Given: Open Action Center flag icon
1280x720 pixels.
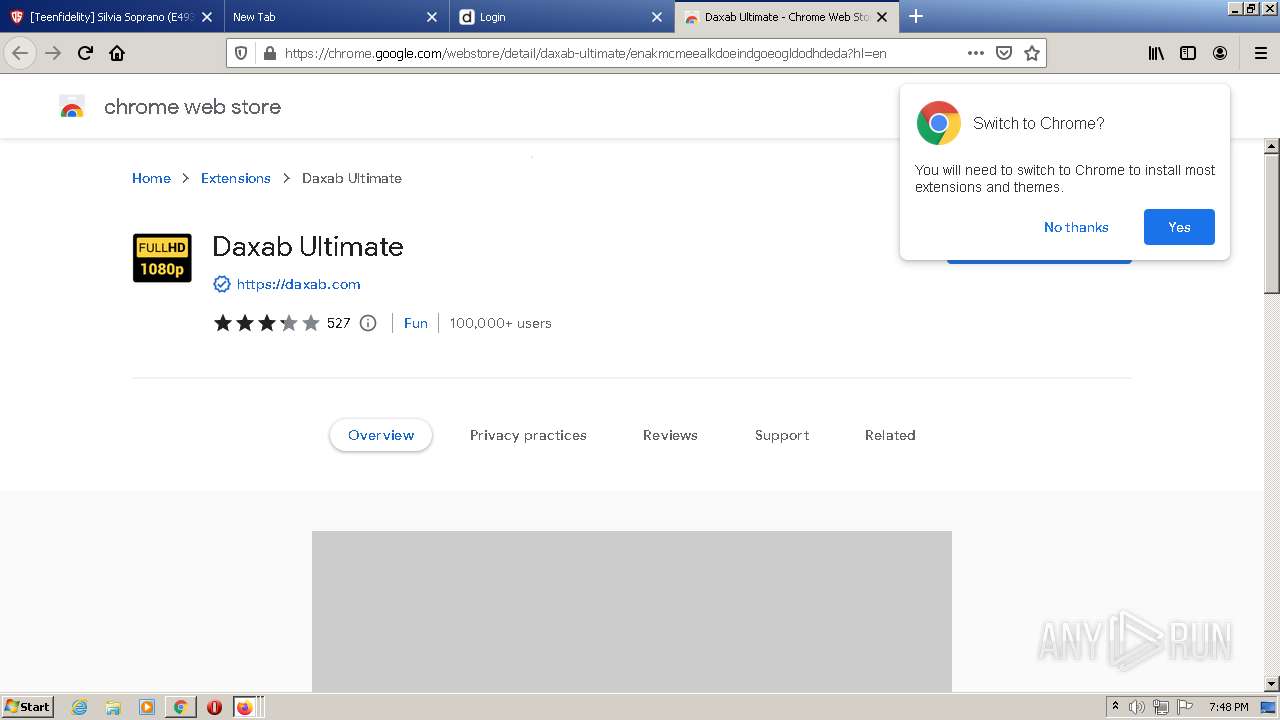Looking at the screenshot, I should (1185, 707).
